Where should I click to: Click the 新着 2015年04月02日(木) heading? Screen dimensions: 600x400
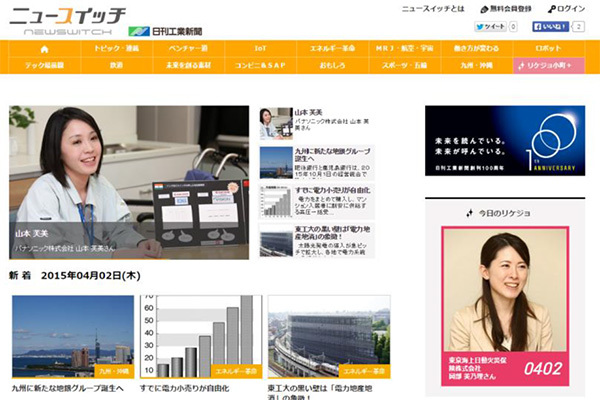75,276
